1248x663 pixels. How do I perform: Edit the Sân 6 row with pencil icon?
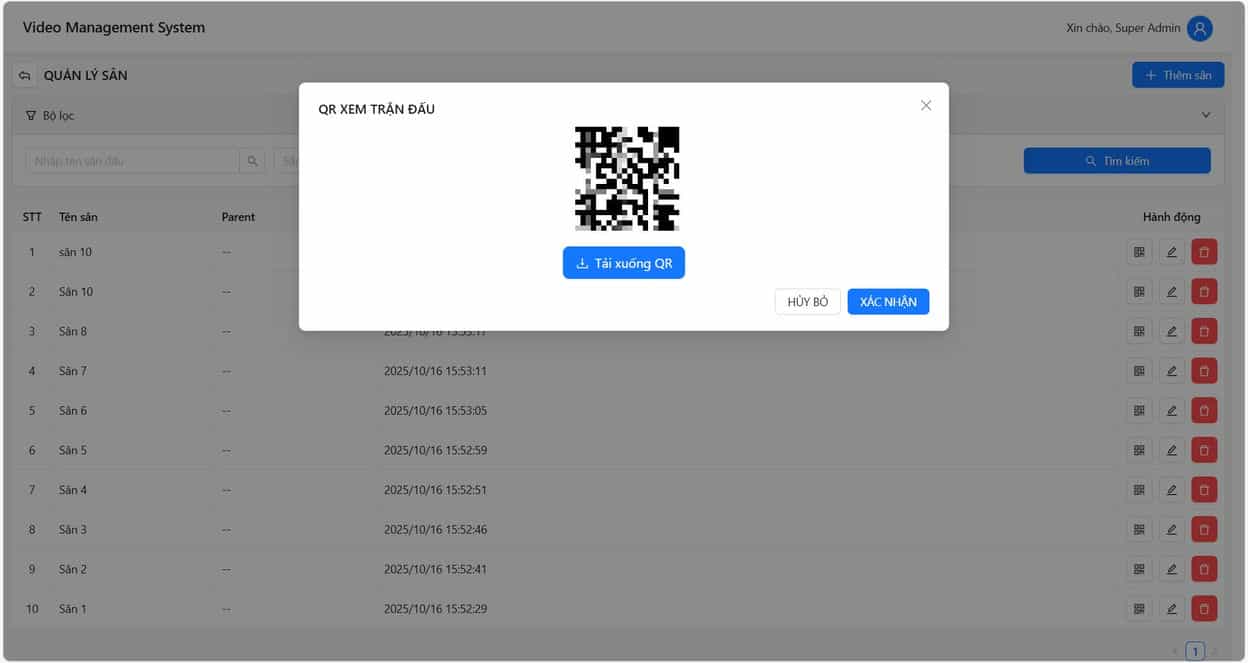[1171, 410]
